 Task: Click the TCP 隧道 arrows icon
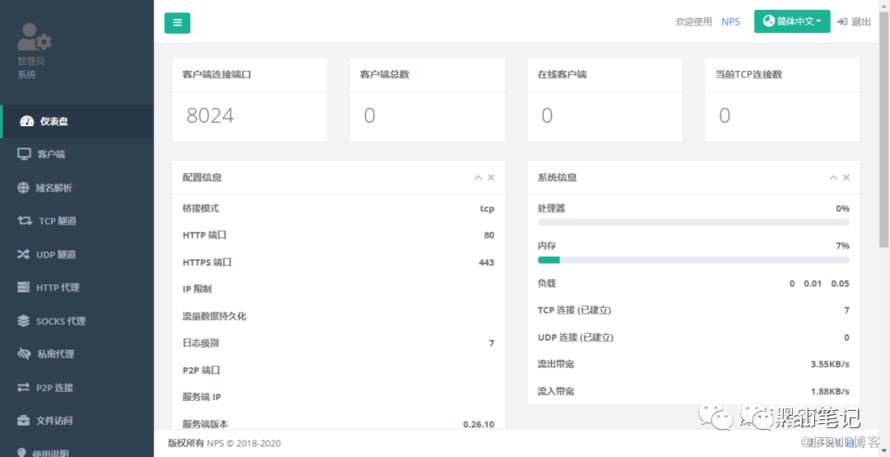tap(25, 221)
